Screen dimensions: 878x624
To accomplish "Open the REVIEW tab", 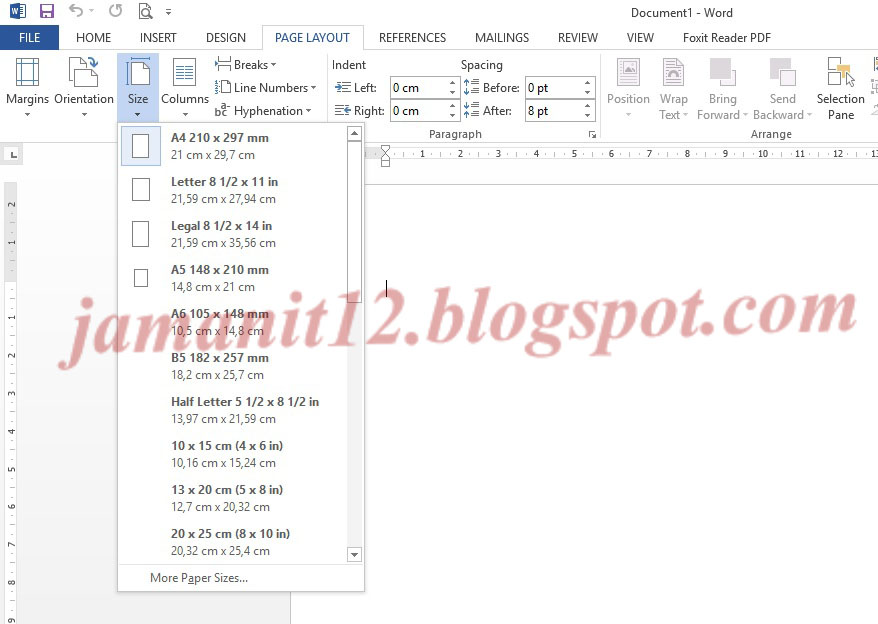I will tap(577, 38).
